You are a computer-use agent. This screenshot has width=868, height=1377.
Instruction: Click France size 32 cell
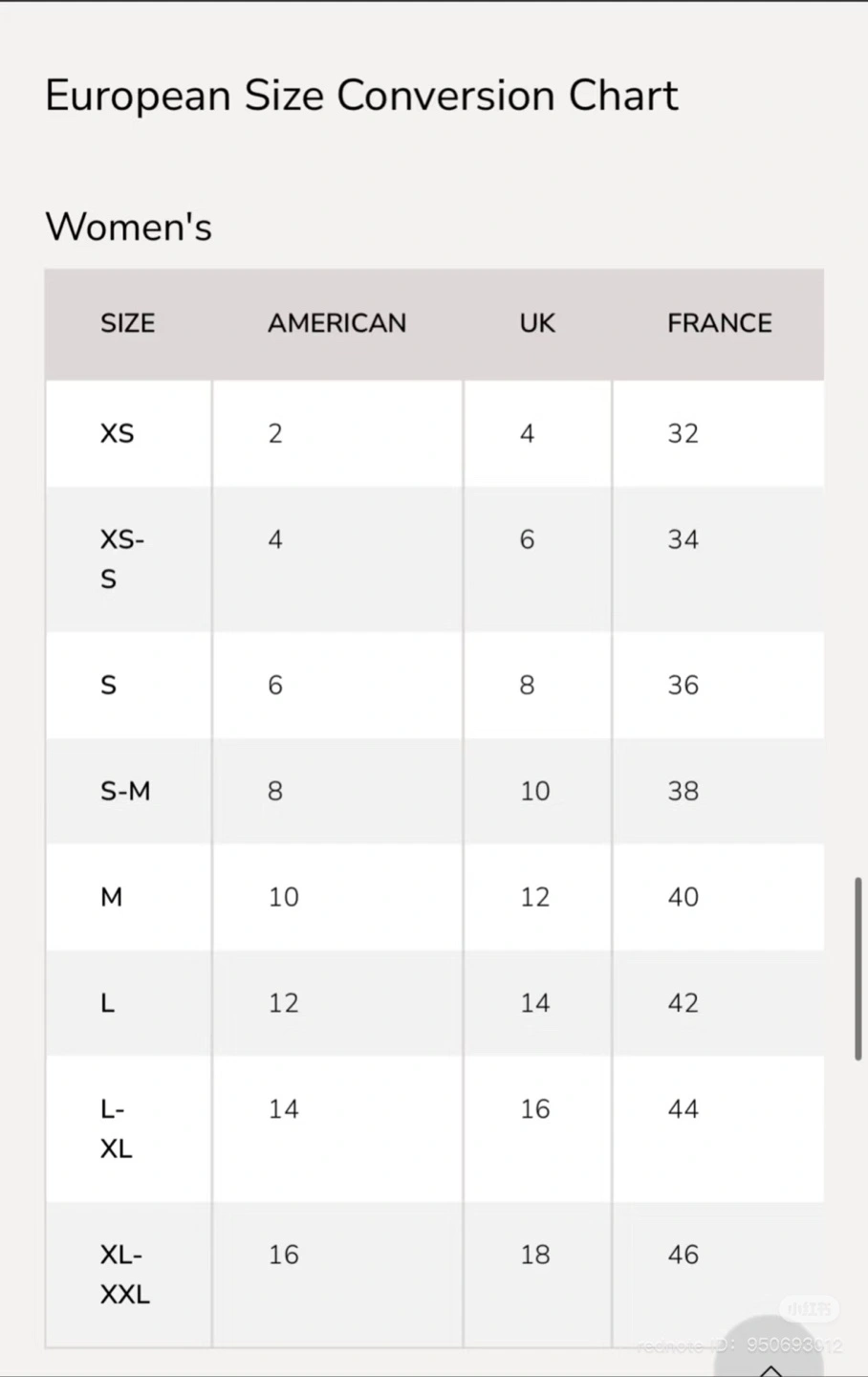pos(683,433)
